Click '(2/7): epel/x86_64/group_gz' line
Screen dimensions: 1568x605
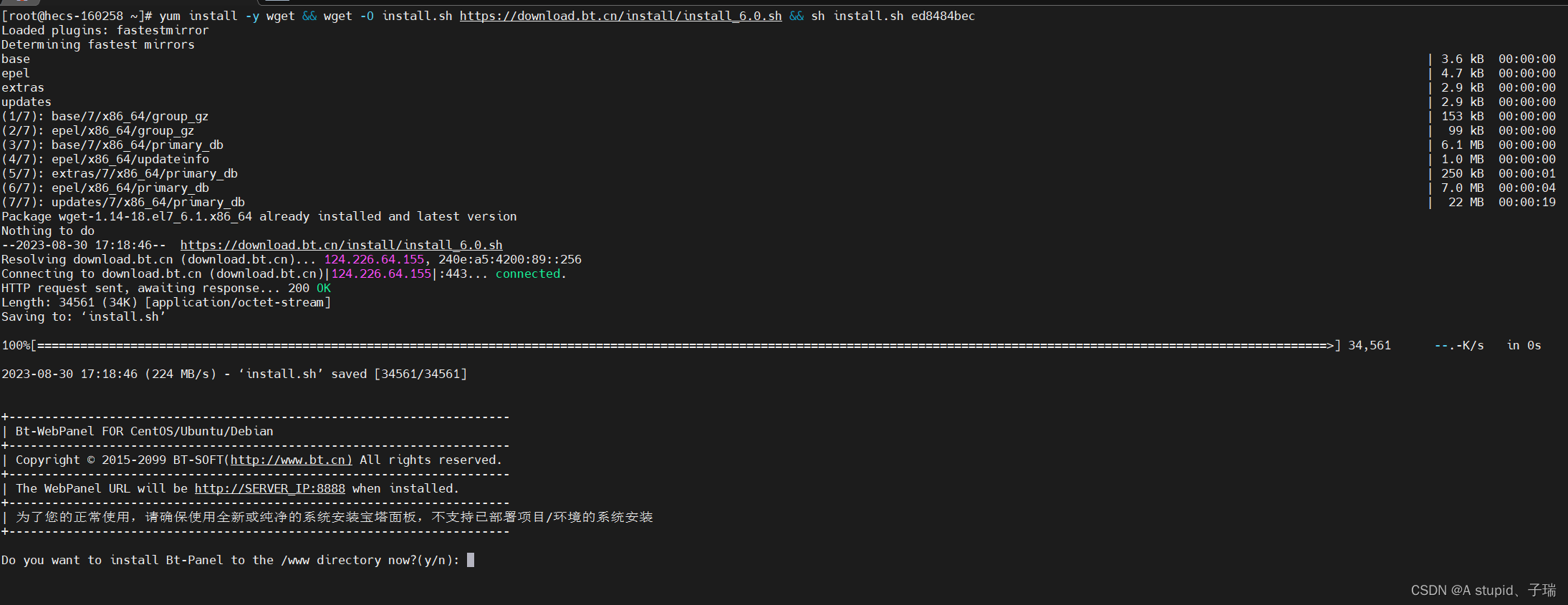(98, 130)
